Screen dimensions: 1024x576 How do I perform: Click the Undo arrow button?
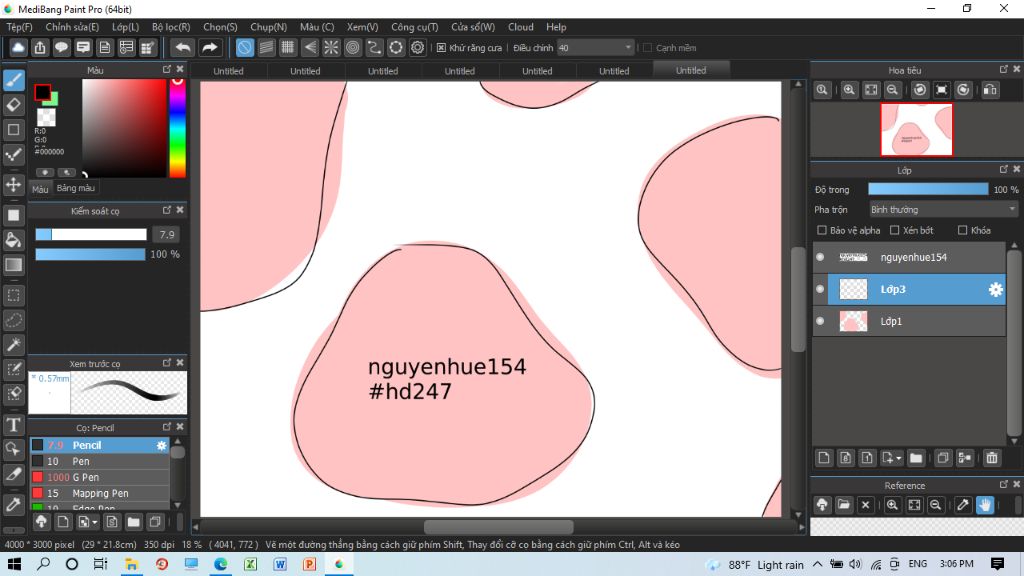pyautogui.click(x=184, y=48)
